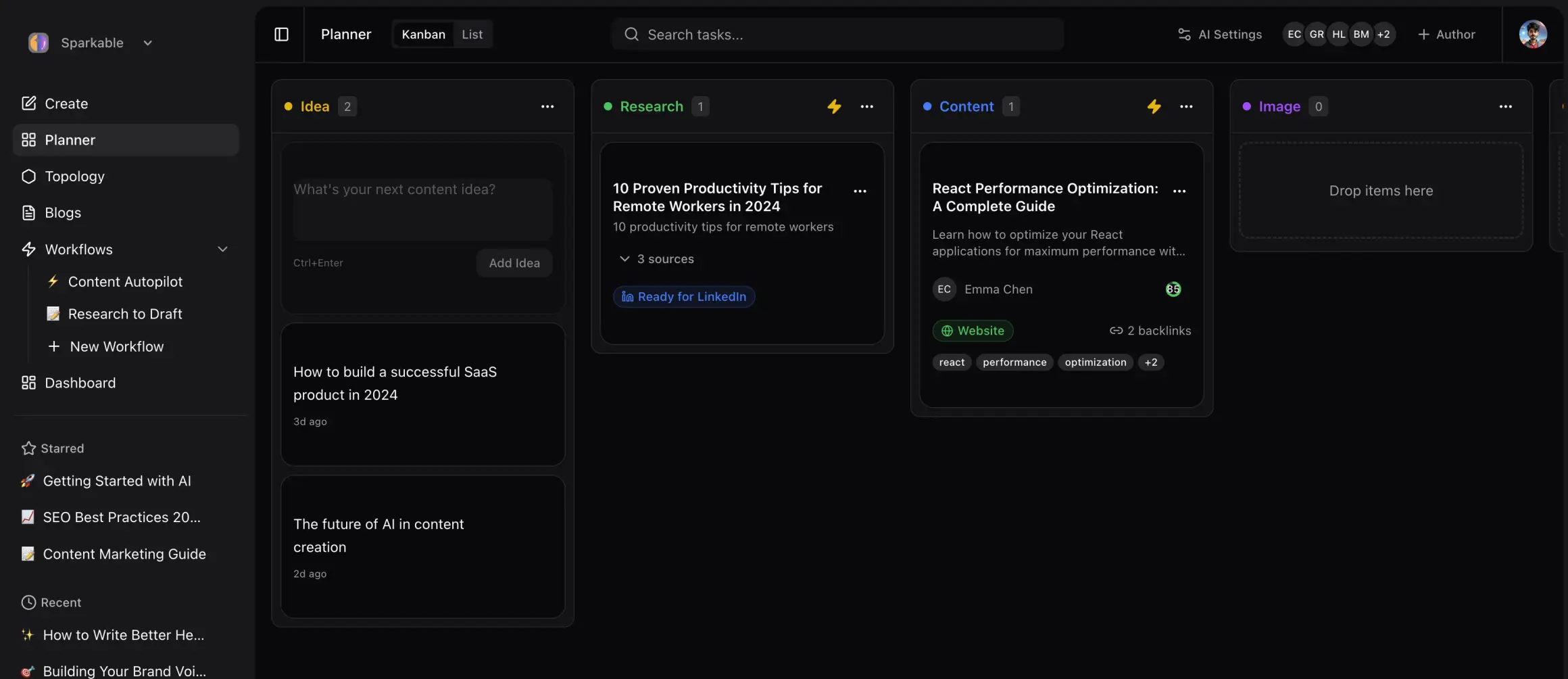Open the user profile avatar
The image size is (1568, 679).
[x=1533, y=34]
